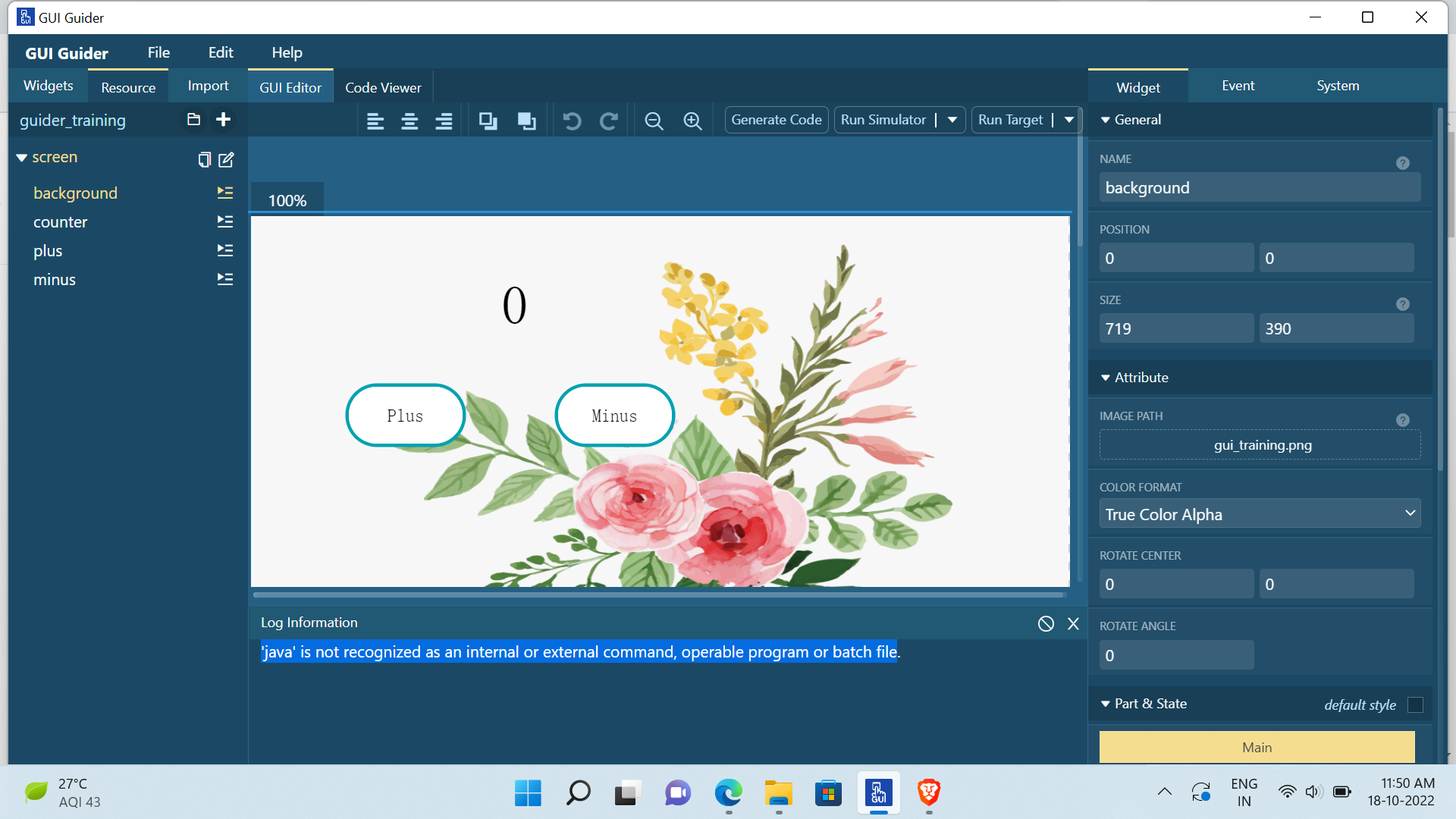The width and height of the screenshot is (1456, 819).
Task: Click the undo icon
Action: click(x=572, y=121)
